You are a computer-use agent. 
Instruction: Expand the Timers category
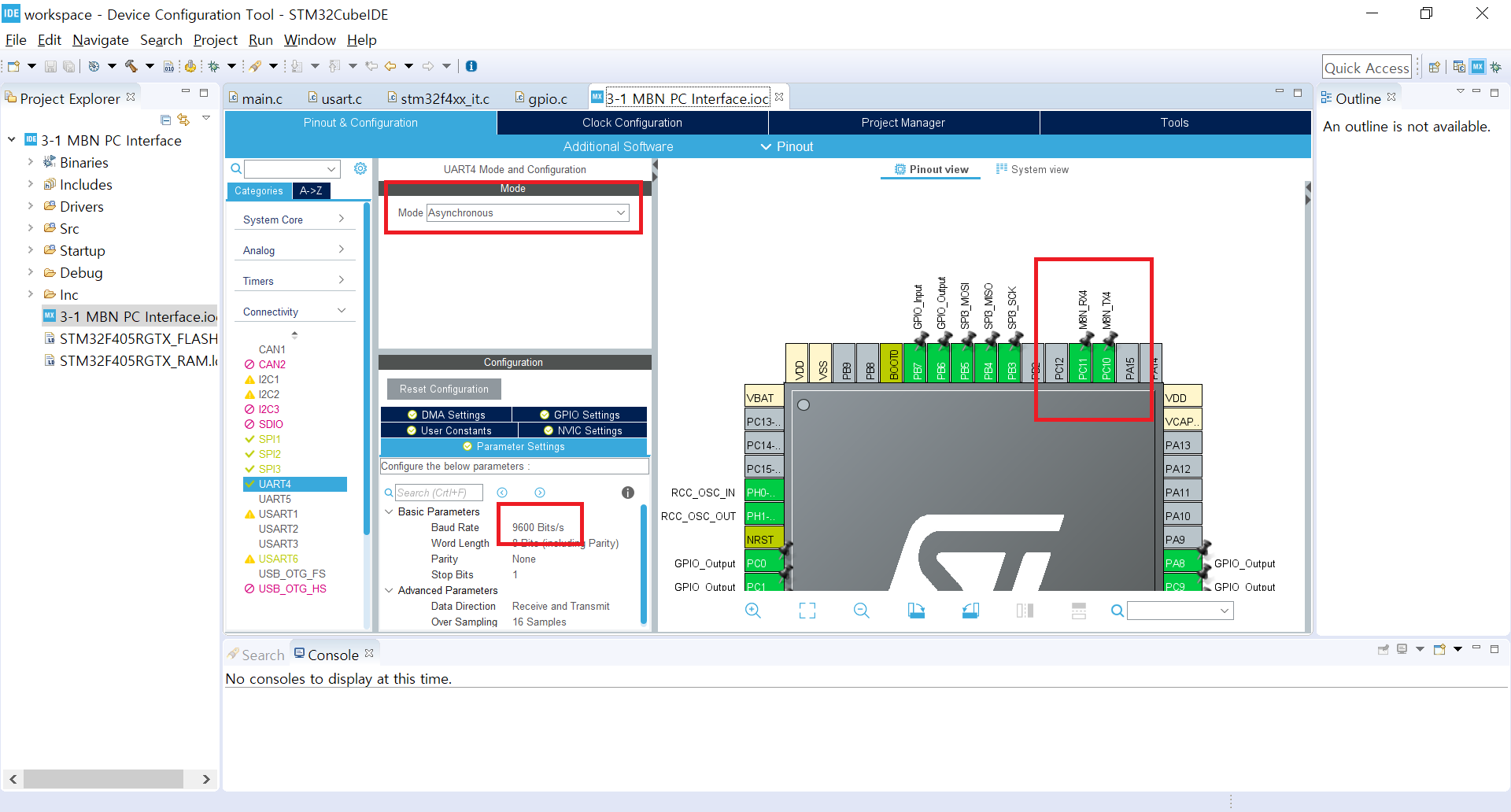click(295, 281)
